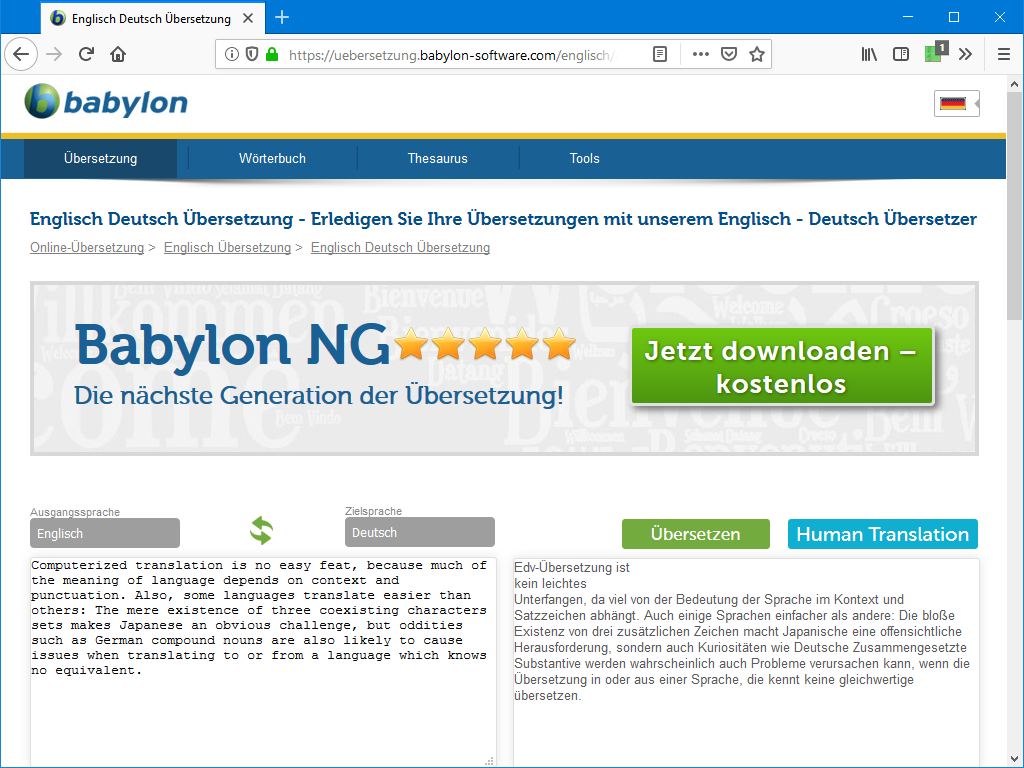Image resolution: width=1024 pixels, height=768 pixels.
Task: Follow the Englisch Deutsch Übersetzung breadcrumb link
Action: 400,248
